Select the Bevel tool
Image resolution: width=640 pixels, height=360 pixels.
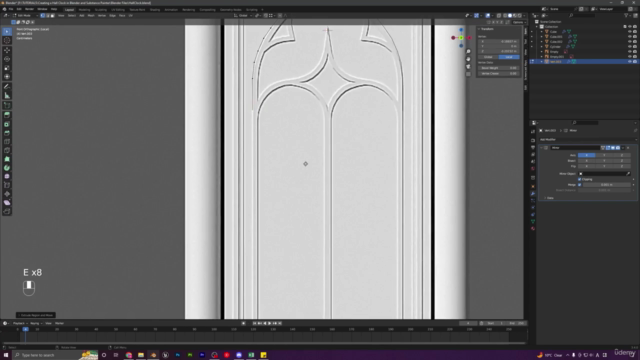click(x=7, y=133)
